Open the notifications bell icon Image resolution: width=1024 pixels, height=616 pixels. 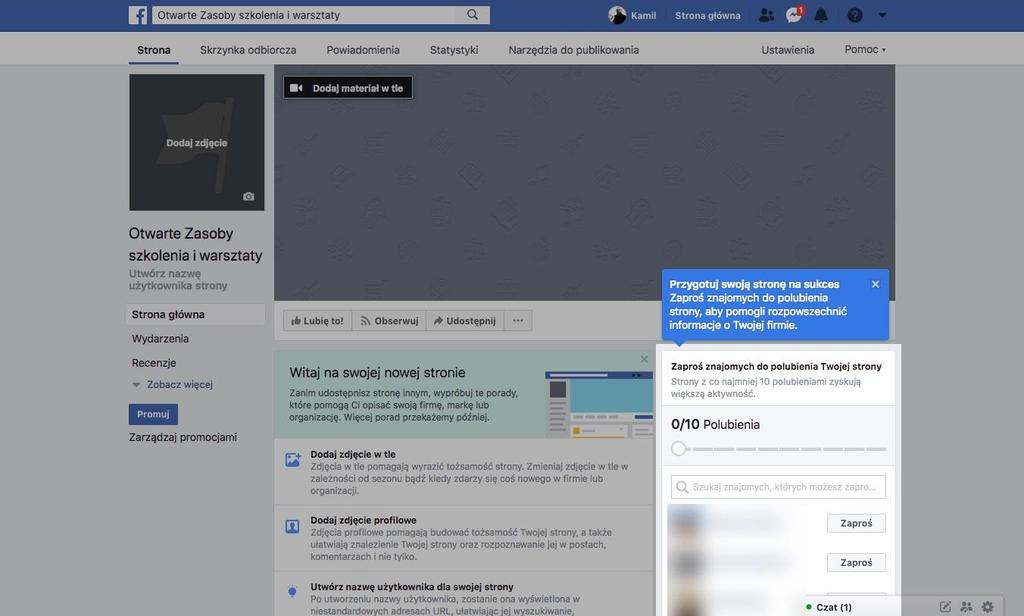[x=821, y=15]
